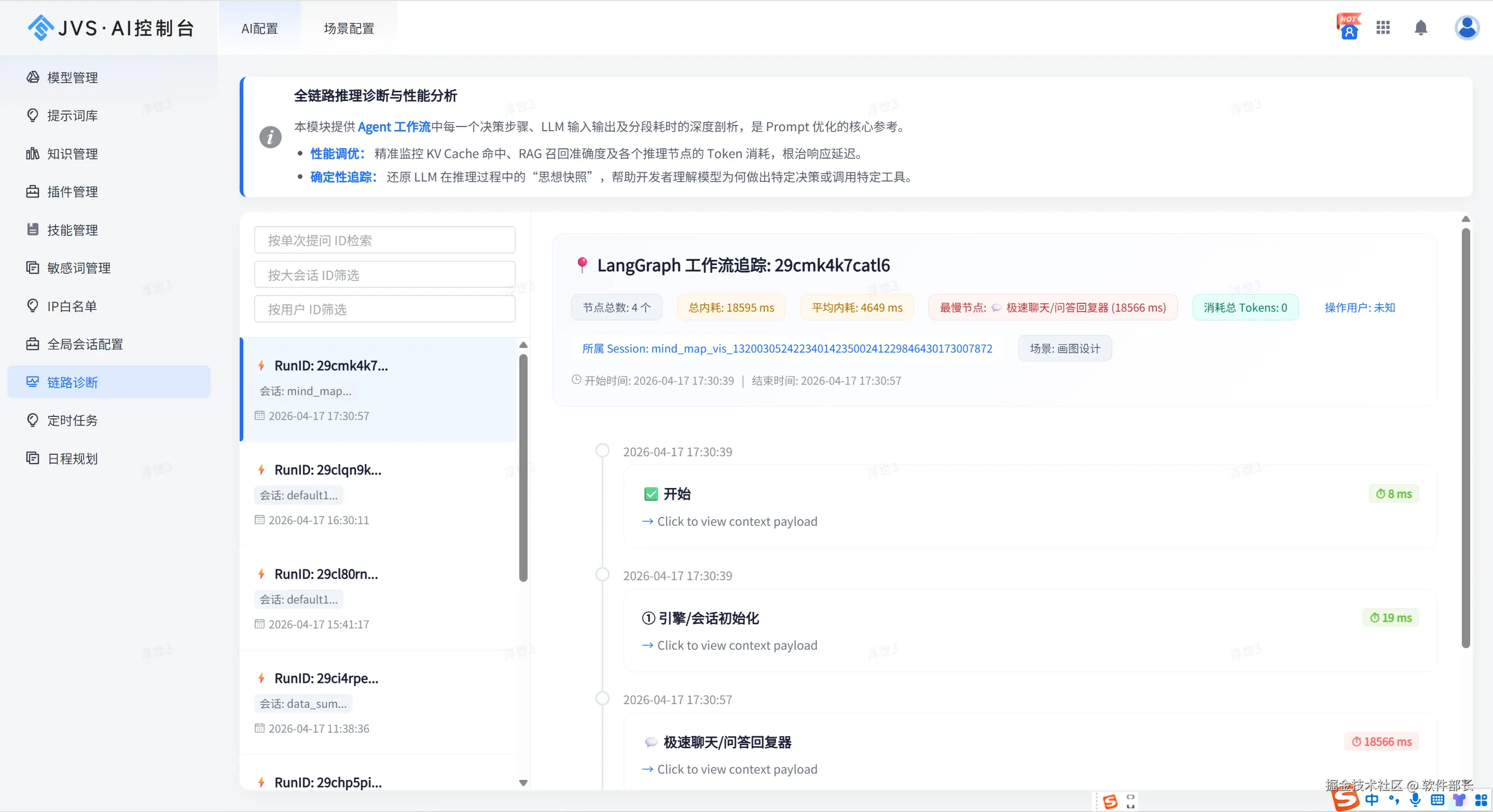The height and width of the screenshot is (812, 1493).
Task: Click the green check on 开始 node
Action: pos(651,494)
